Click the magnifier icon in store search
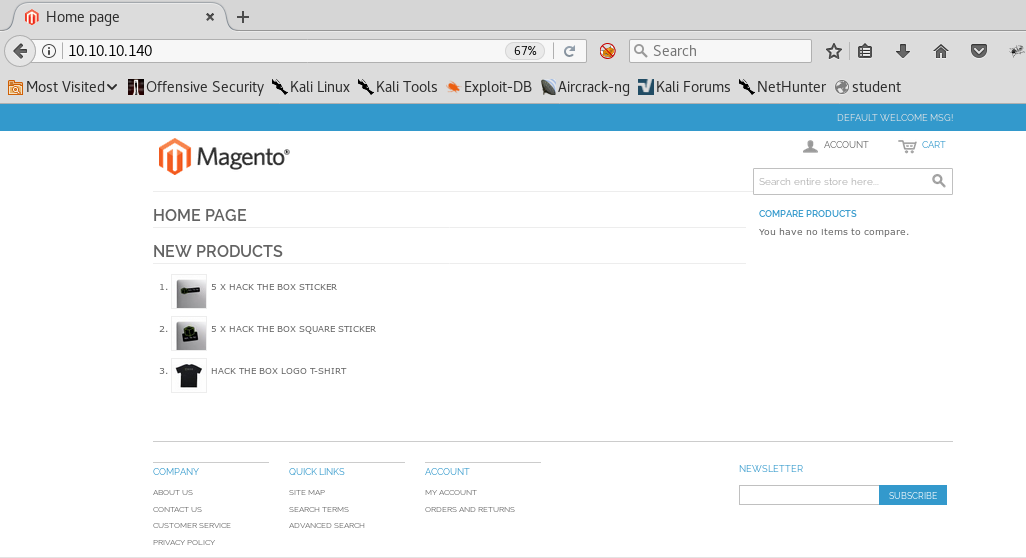Screen dimensions: 1026x558 point(938,181)
